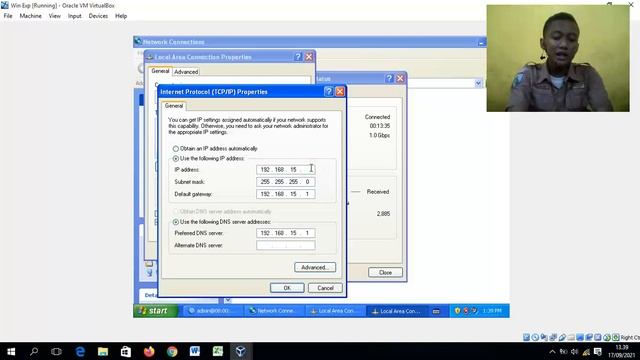Open Microsoft Word from host taskbar
Image resolution: width=640 pixels, height=360 pixels.
click(195, 351)
